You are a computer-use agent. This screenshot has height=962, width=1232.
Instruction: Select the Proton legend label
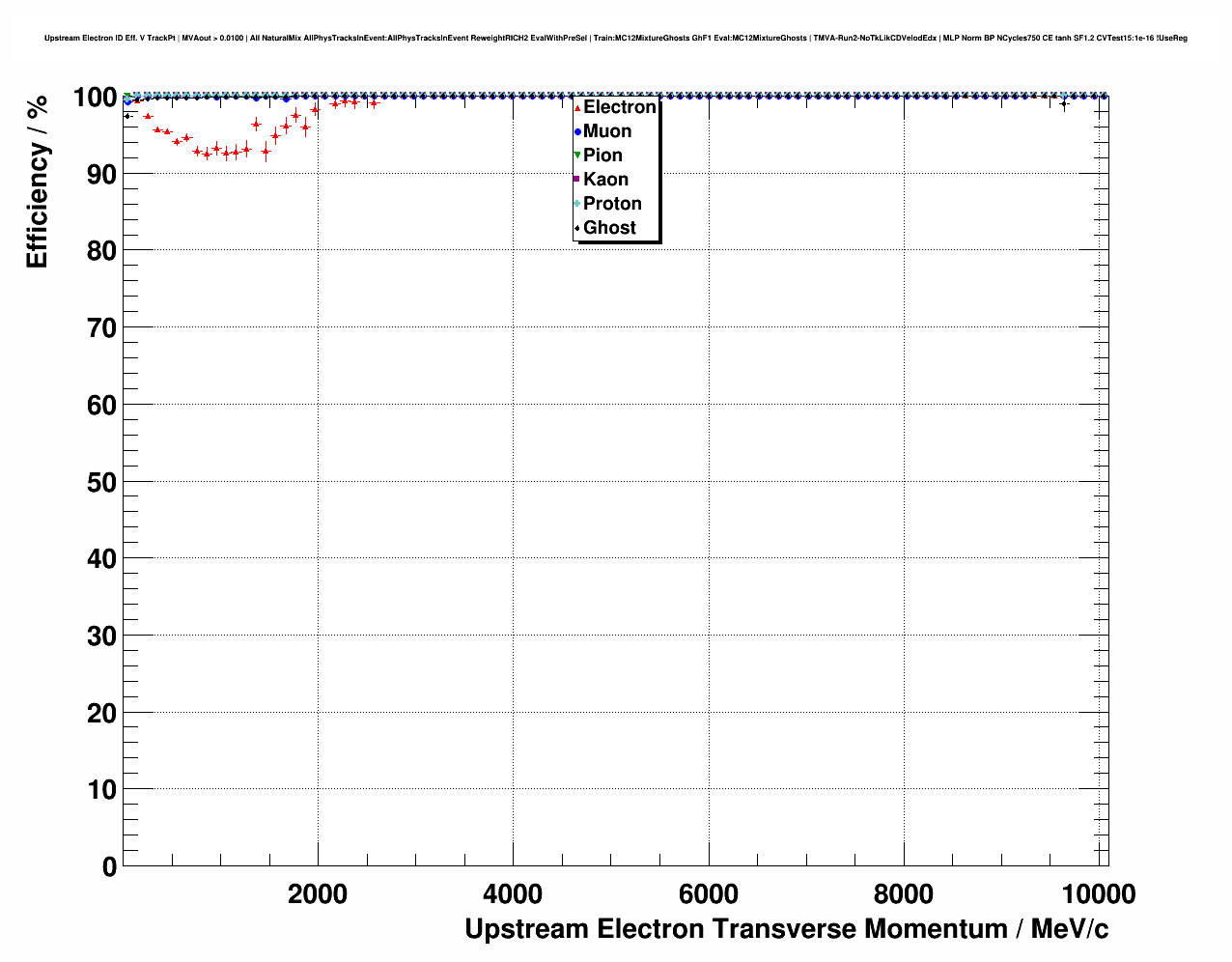[x=612, y=204]
